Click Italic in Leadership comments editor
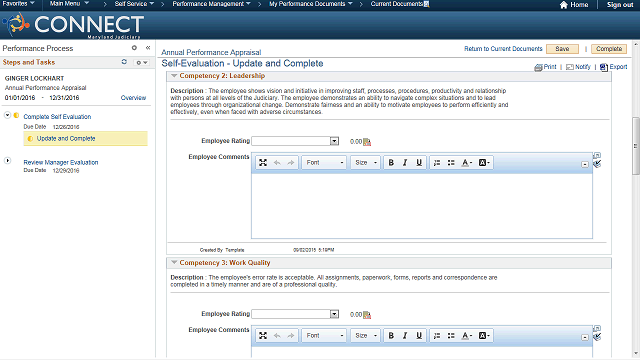The image size is (640, 360). point(405,162)
